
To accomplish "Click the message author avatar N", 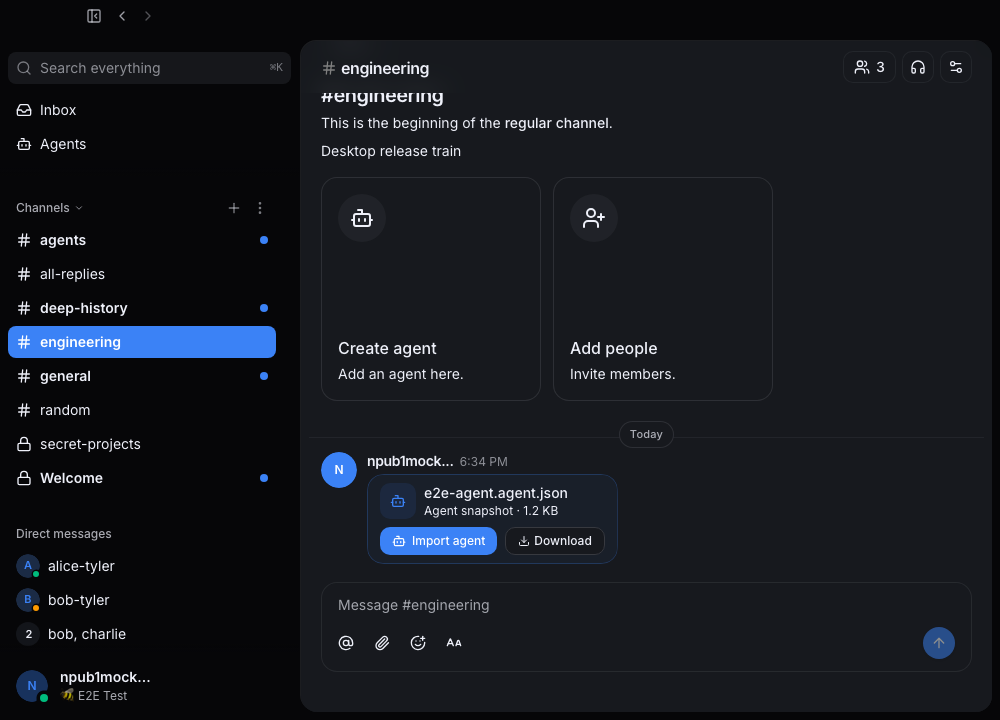I will pyautogui.click(x=339, y=470).
